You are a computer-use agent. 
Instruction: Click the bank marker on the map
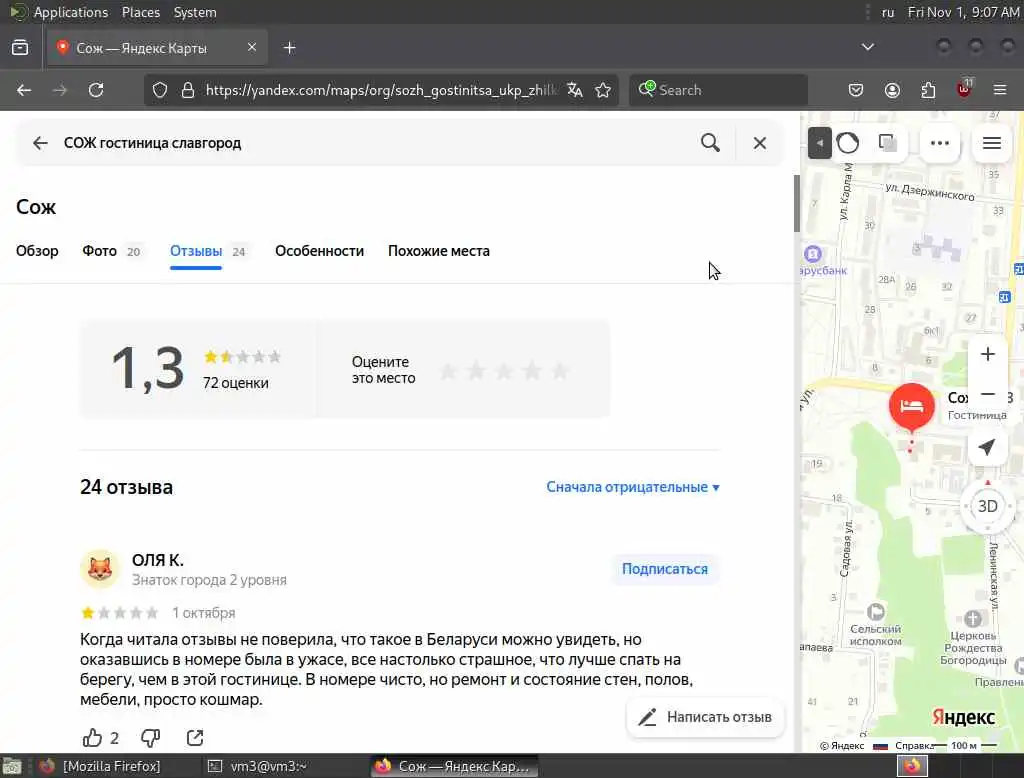[x=812, y=253]
